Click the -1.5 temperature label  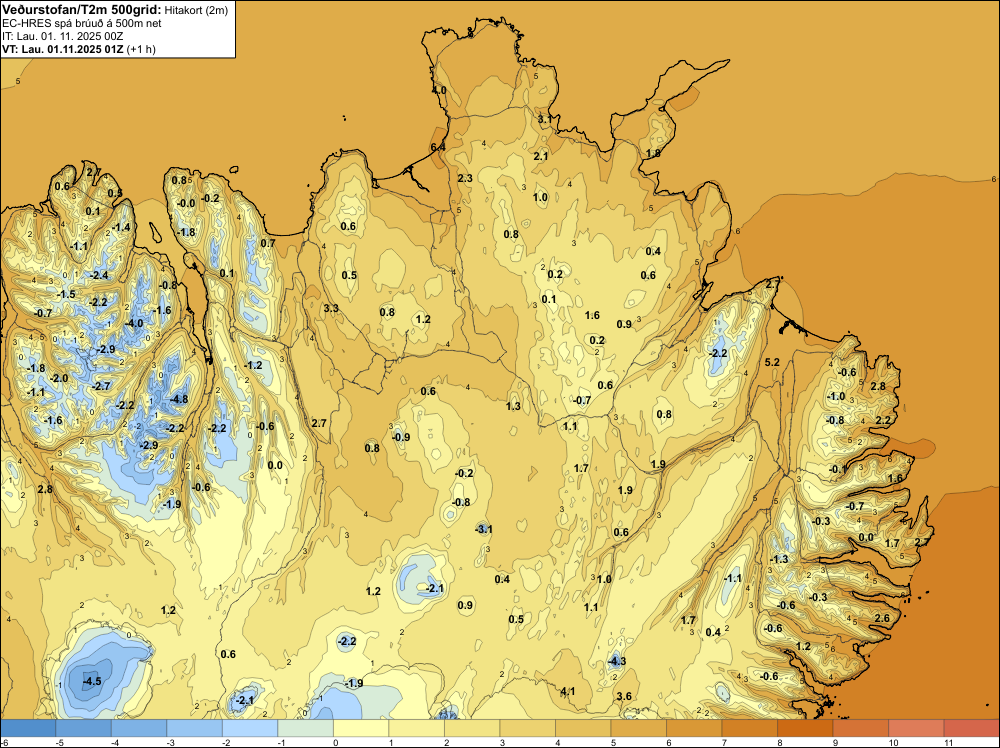[66, 295]
